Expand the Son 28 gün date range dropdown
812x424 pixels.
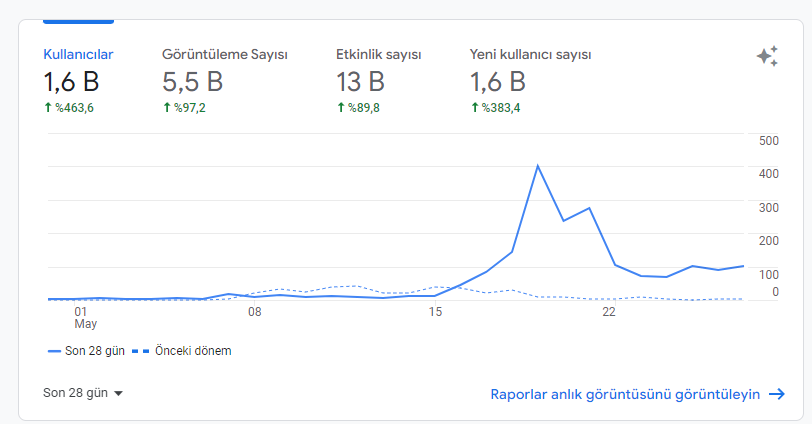coord(83,393)
